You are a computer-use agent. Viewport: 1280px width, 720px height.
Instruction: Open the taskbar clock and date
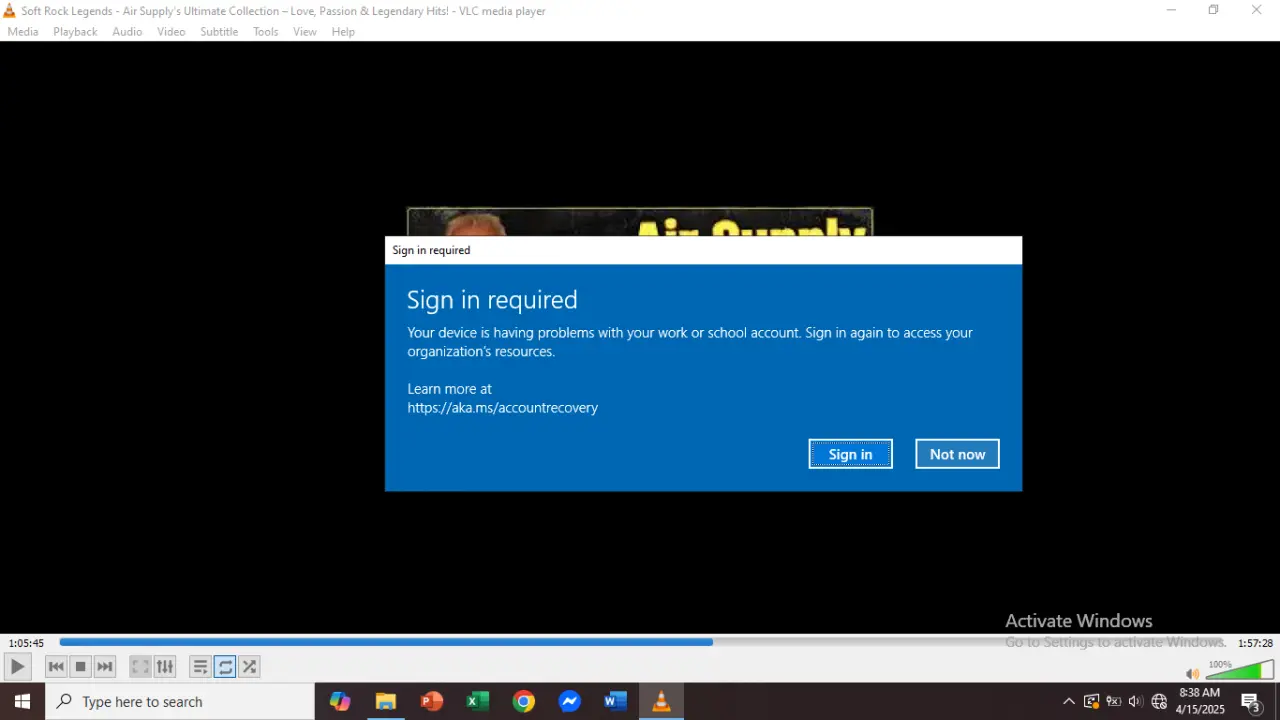coord(1200,701)
